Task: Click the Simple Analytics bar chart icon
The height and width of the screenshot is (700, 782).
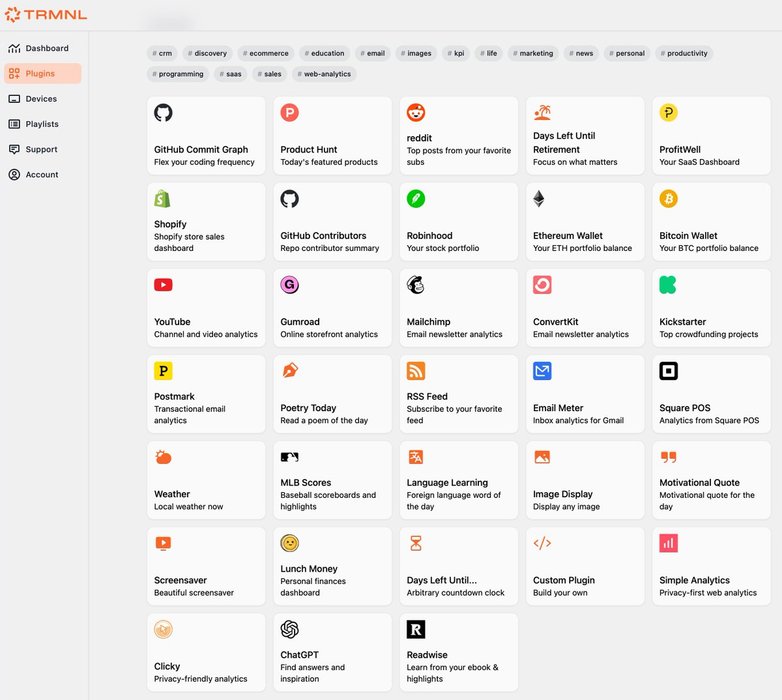Action: [668, 543]
